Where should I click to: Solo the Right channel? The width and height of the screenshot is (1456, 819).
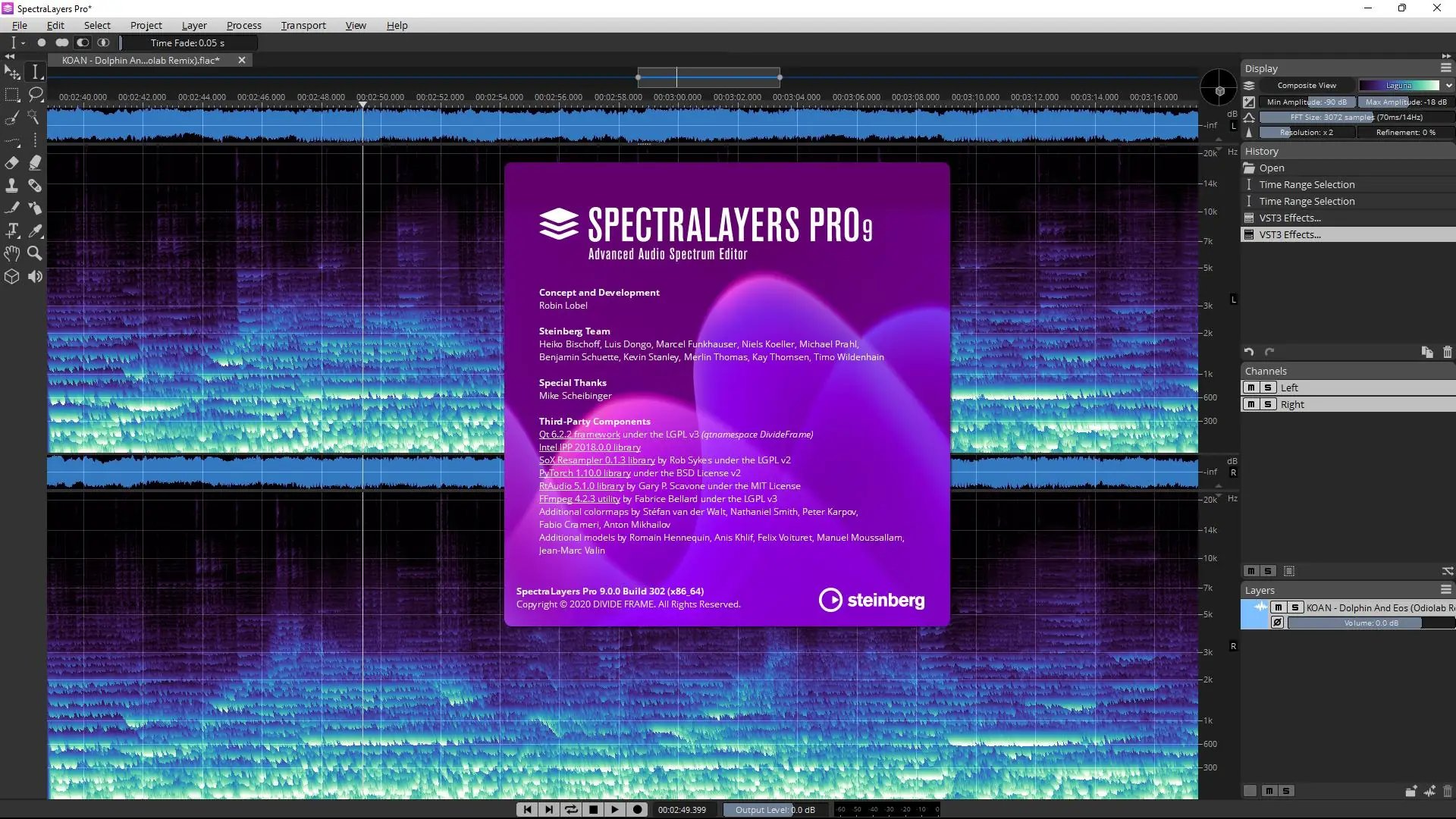1267,404
